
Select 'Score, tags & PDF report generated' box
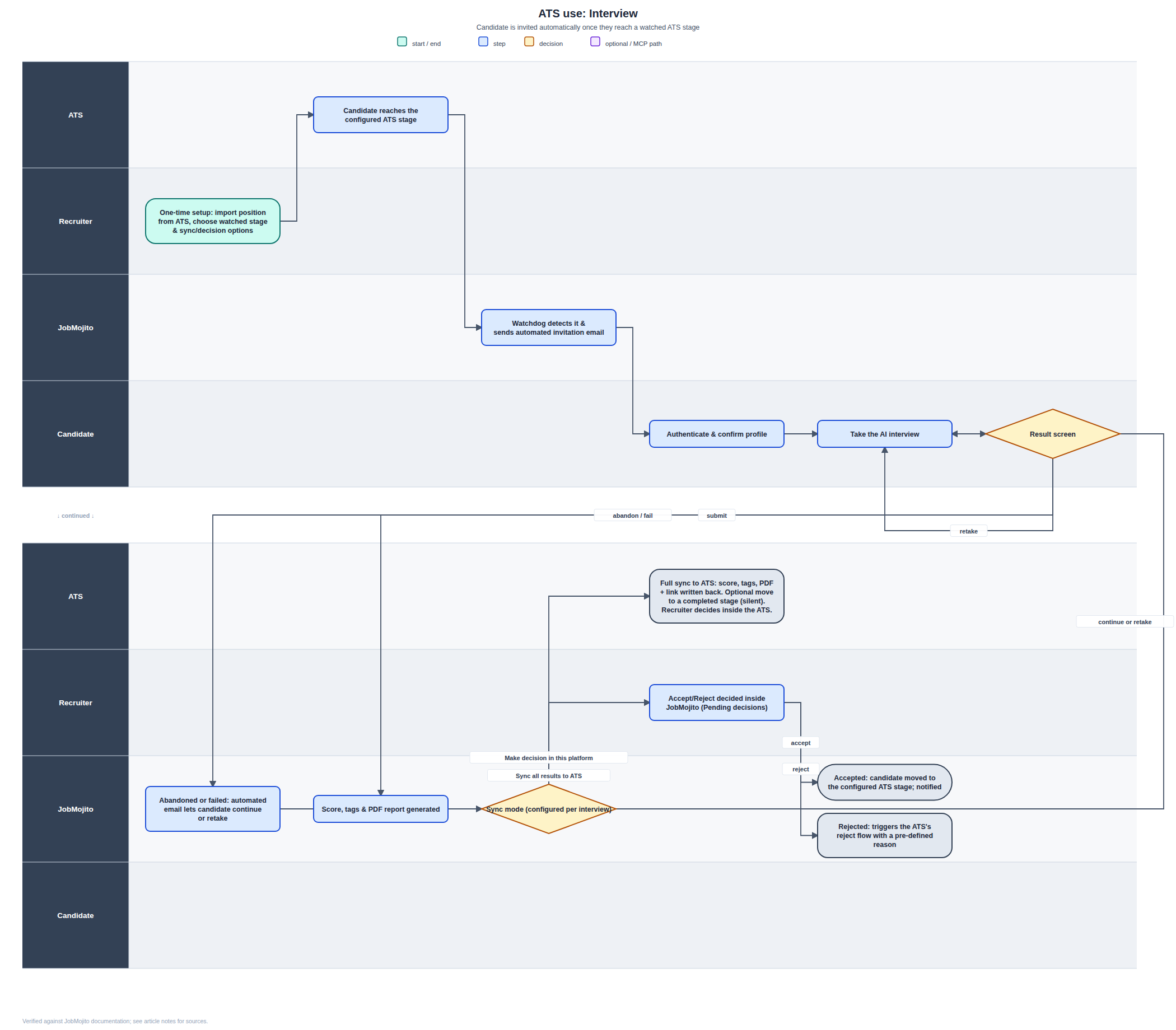(381, 809)
